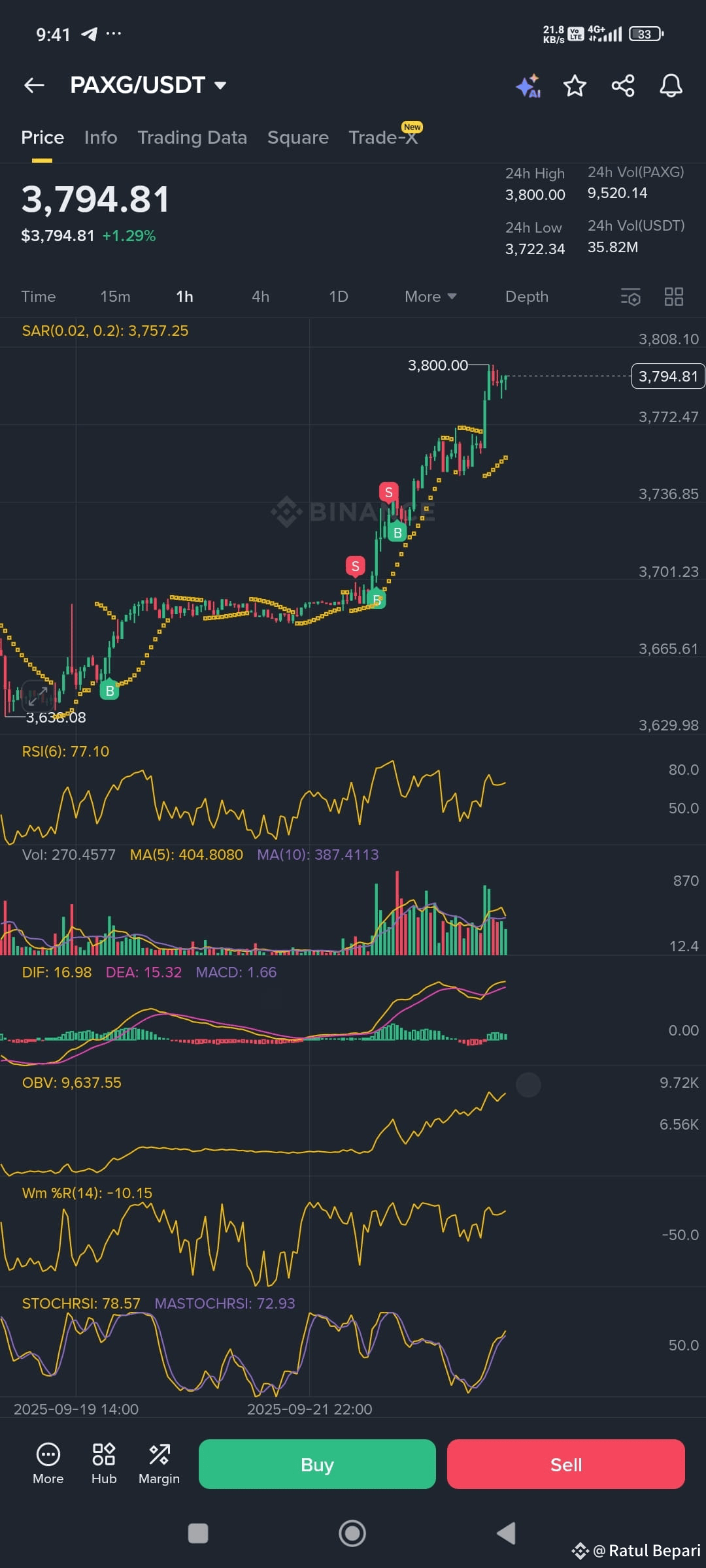Tap the buy marker on the rally candles above 3,701.23
Viewport: 706px width, 1568px height.
[x=397, y=532]
